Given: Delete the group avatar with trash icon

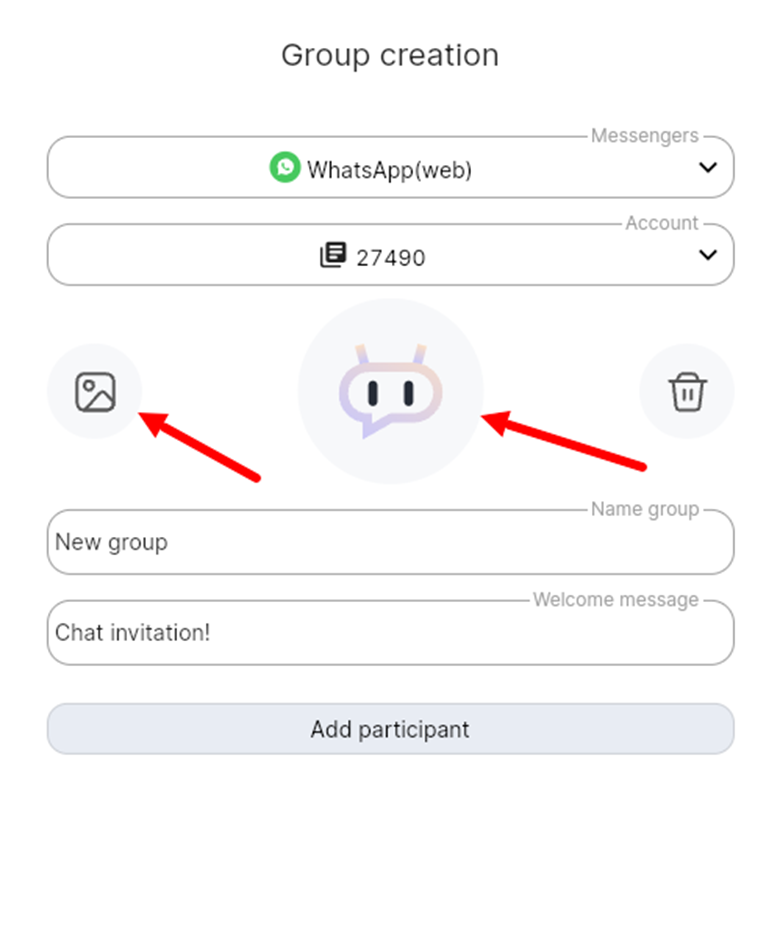Looking at the screenshot, I should click(x=687, y=391).
